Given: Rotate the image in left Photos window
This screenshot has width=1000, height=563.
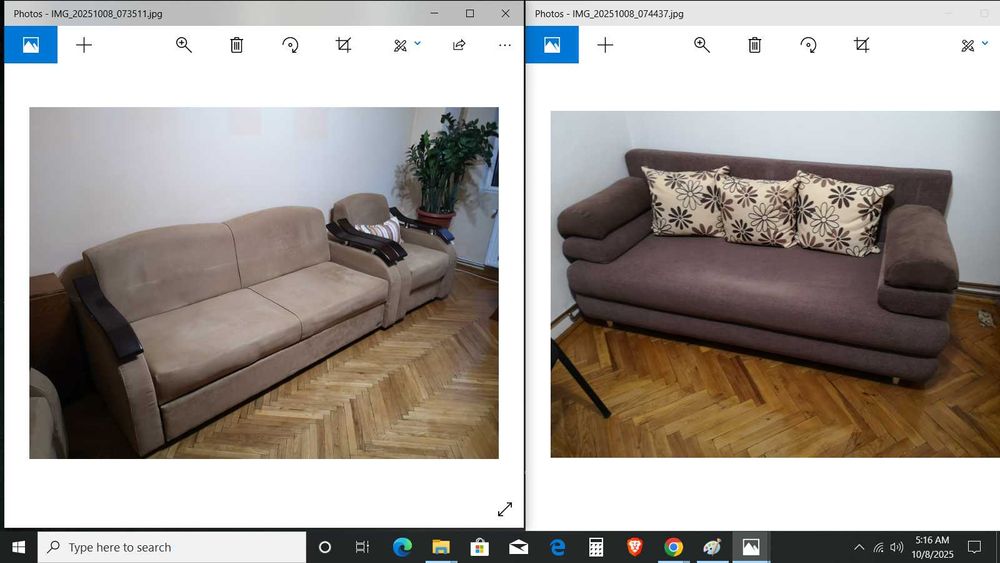Looking at the screenshot, I should click(x=290, y=45).
